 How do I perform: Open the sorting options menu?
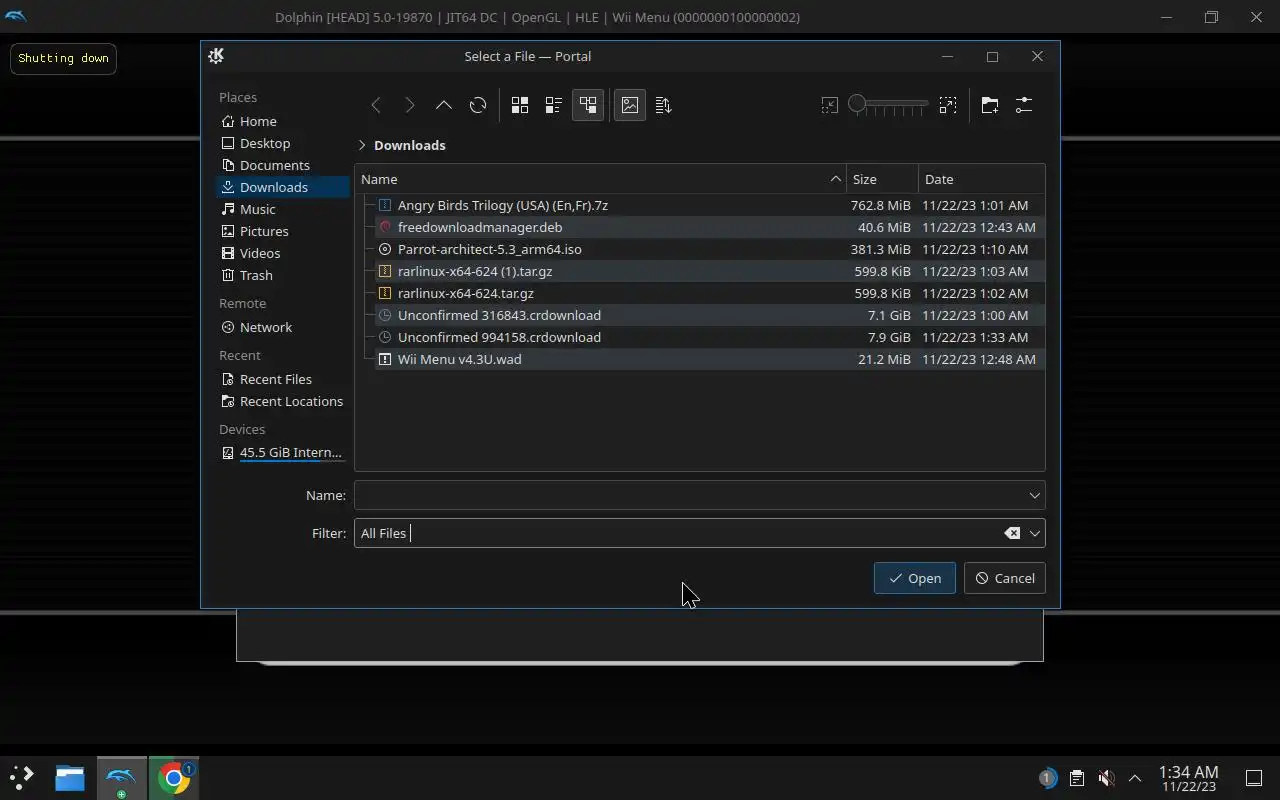click(664, 105)
